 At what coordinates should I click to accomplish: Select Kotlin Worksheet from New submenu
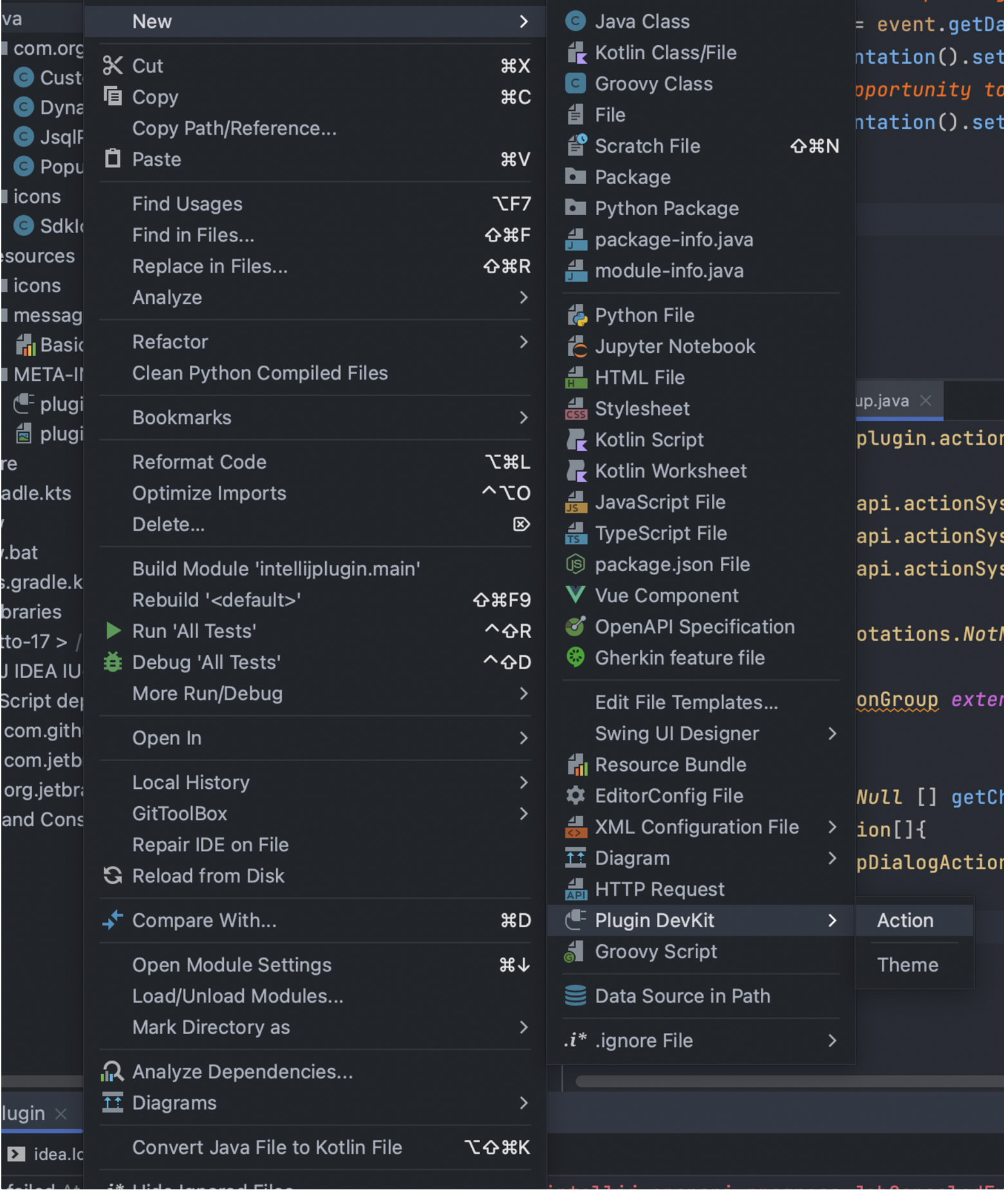click(701, 471)
